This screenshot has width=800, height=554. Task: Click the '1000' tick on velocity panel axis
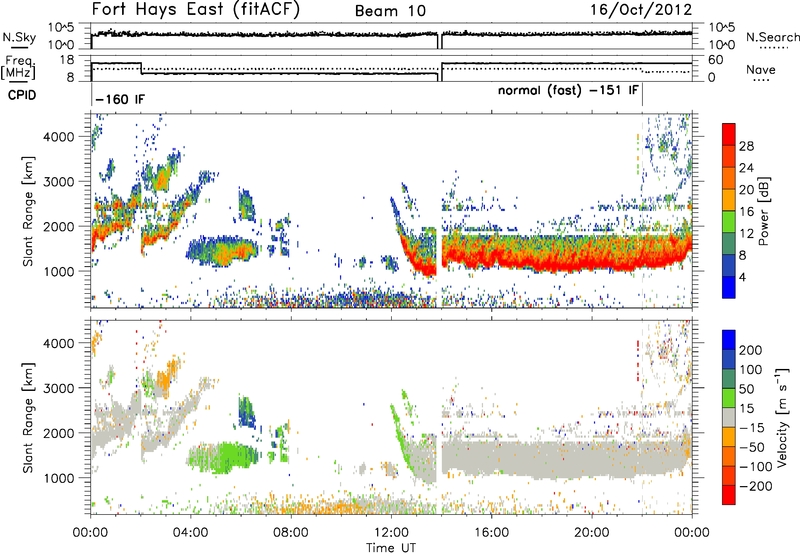pos(58,478)
